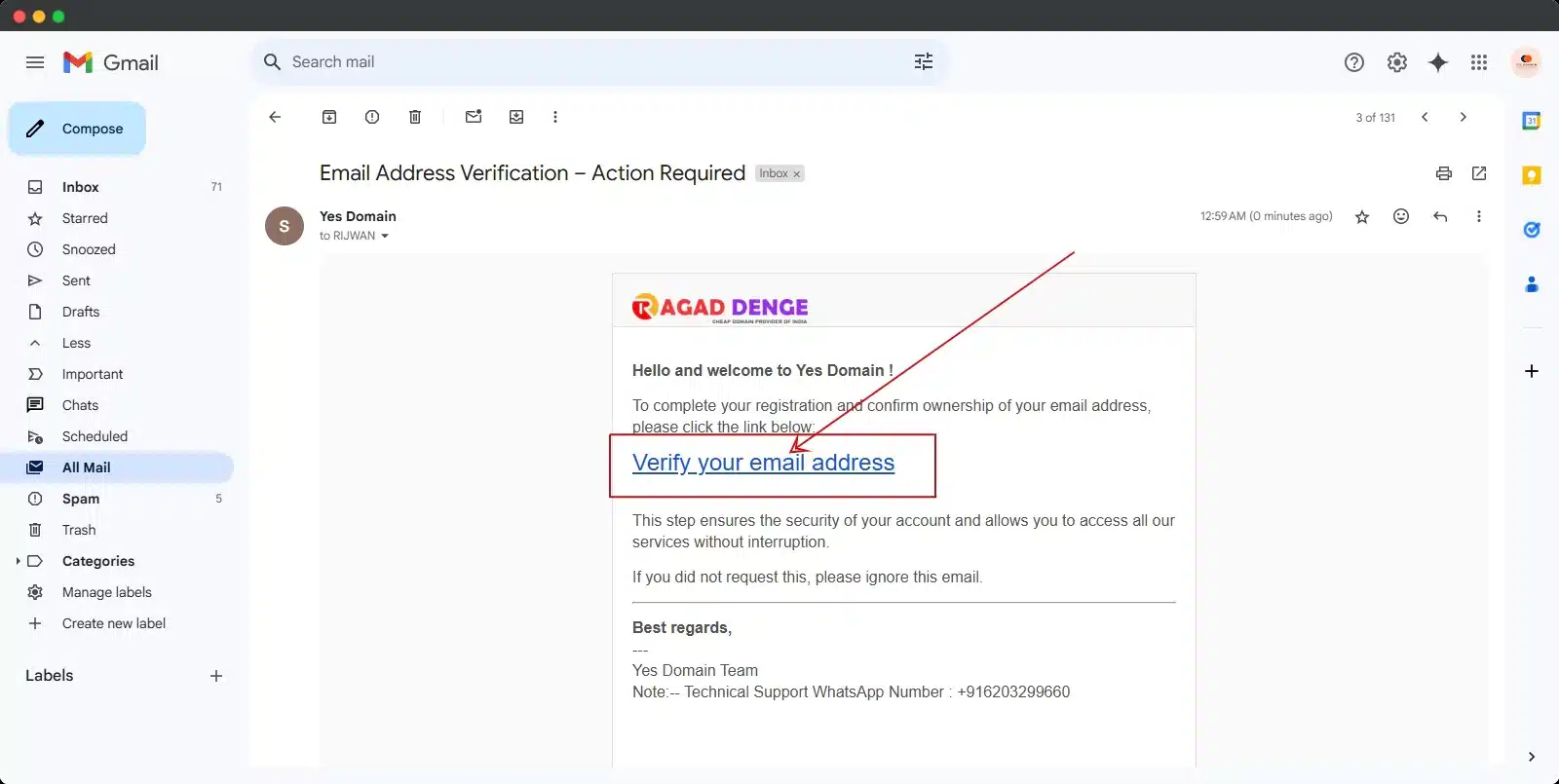The image size is (1559, 784).
Task: Mark the email as unread
Action: (x=474, y=117)
